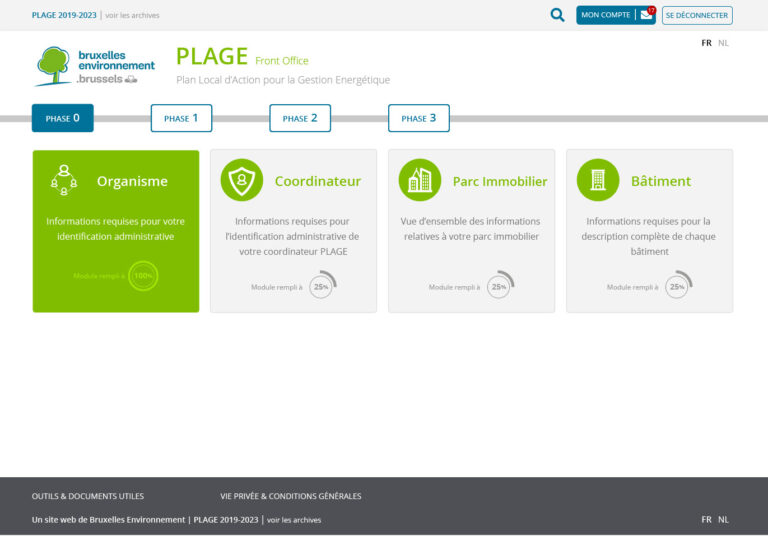
Task: Open 'voir les archives' link in top bar
Action: [x=132, y=15]
